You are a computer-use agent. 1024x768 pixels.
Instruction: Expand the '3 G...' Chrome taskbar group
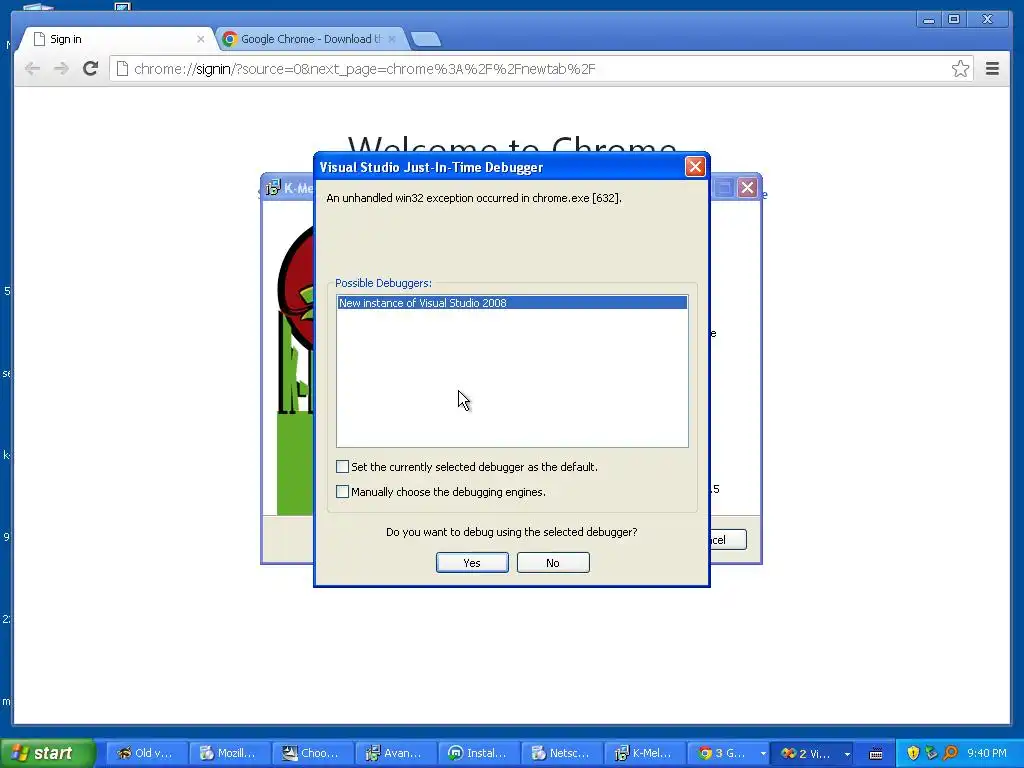click(x=729, y=753)
